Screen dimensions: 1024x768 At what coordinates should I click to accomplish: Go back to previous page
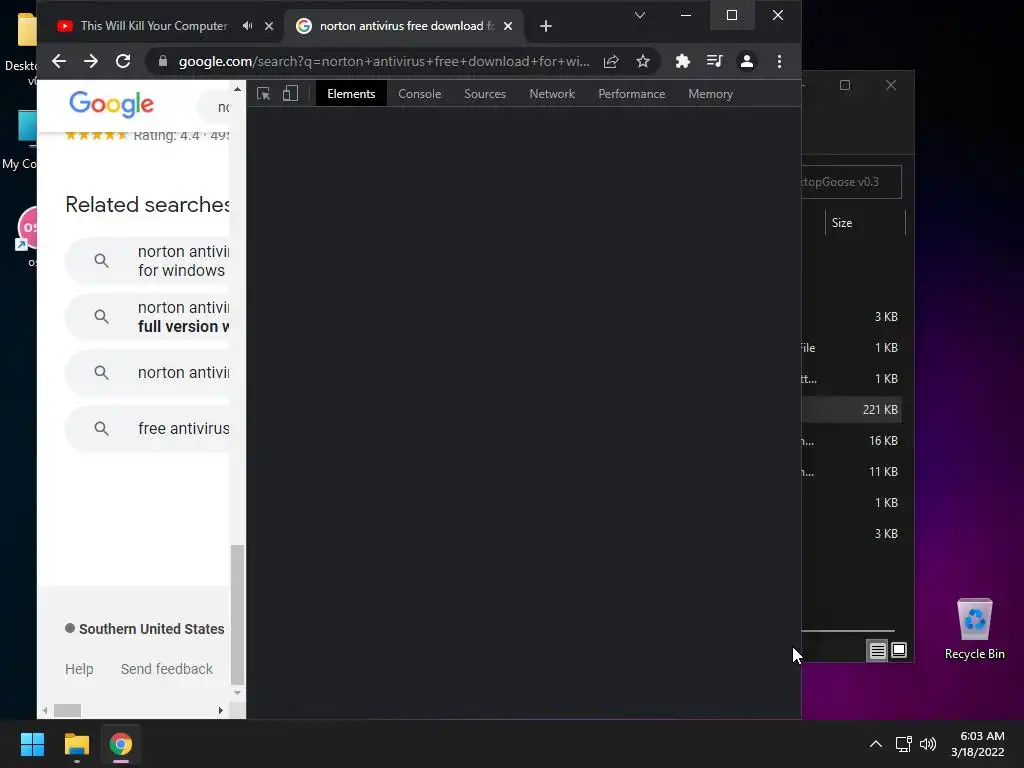click(59, 61)
